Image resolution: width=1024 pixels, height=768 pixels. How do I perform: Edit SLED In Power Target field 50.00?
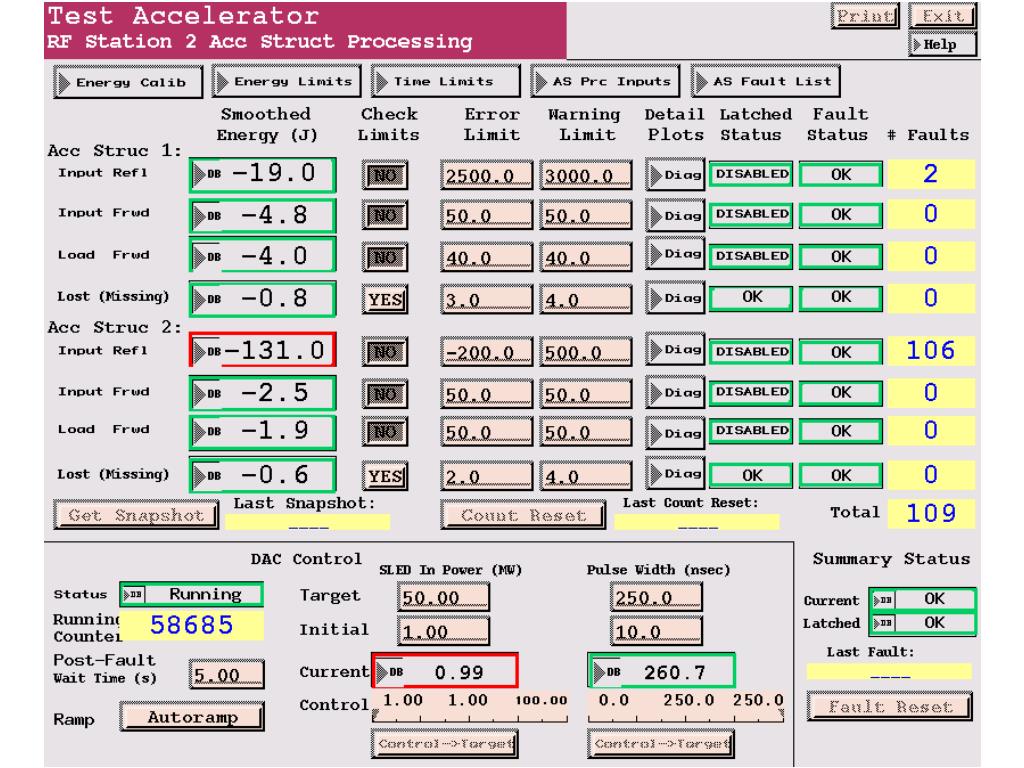(443, 597)
